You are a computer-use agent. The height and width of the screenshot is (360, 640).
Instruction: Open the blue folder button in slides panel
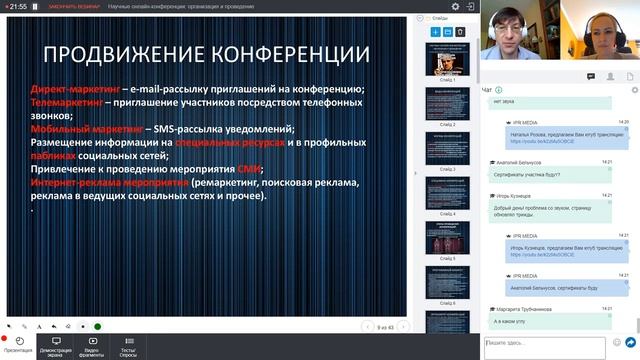pos(448,32)
